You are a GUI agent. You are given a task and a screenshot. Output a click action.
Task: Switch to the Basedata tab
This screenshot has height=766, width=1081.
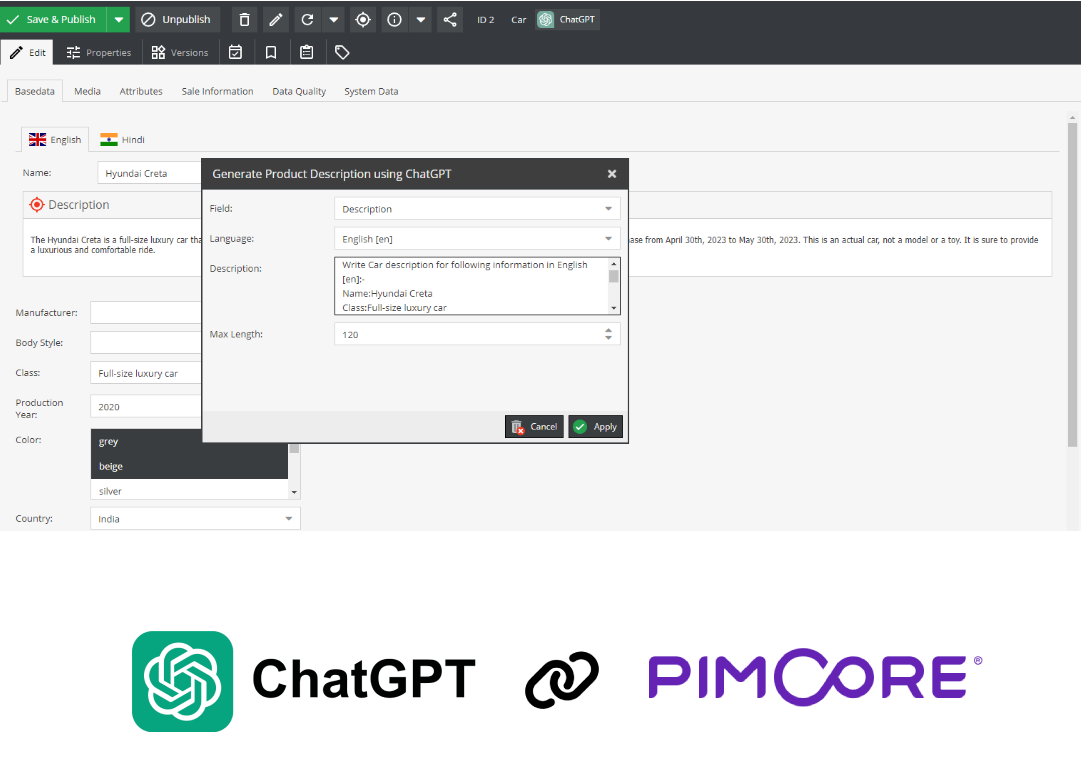pos(34,91)
